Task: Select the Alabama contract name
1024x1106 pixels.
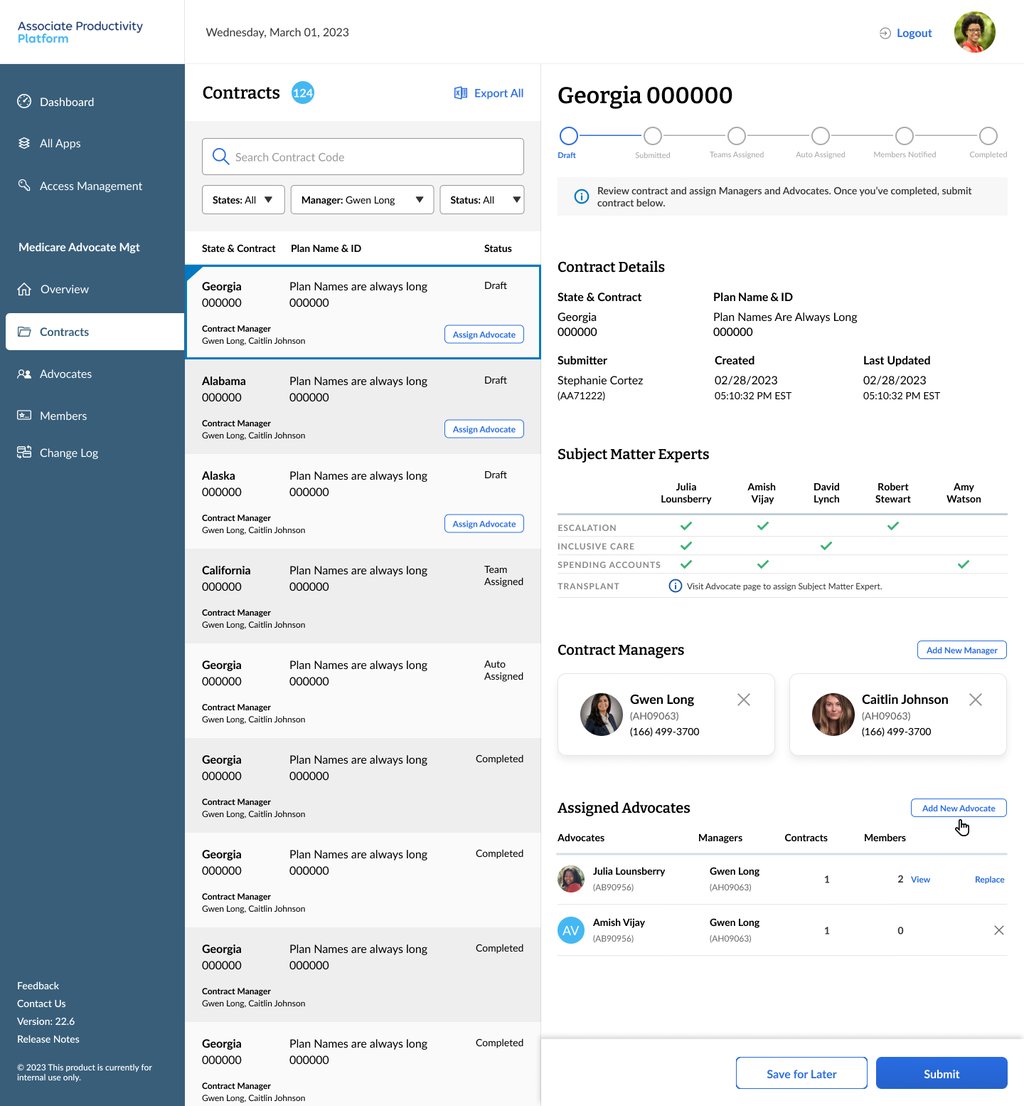Action: (x=224, y=381)
